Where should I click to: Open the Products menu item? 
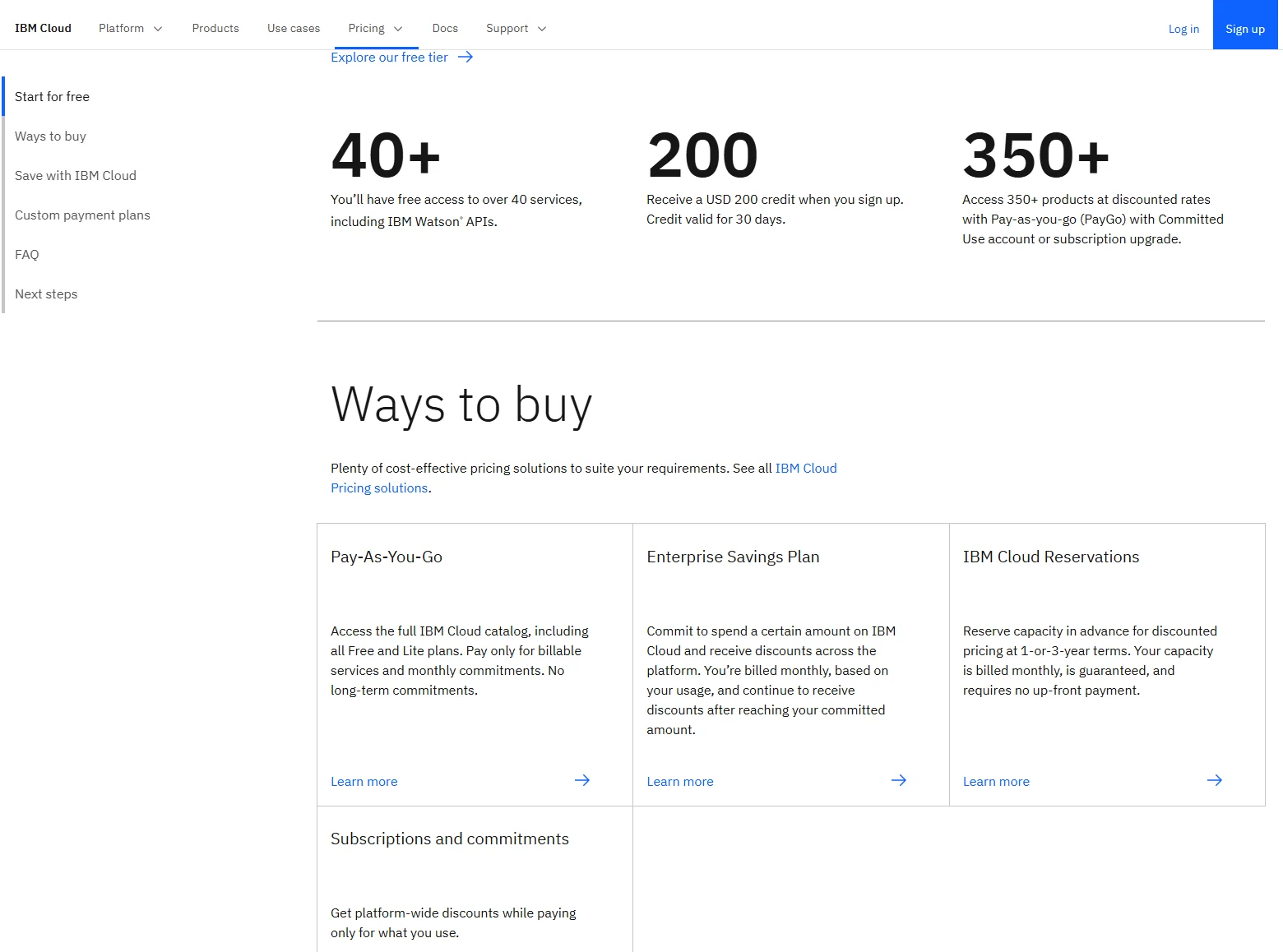click(x=215, y=28)
